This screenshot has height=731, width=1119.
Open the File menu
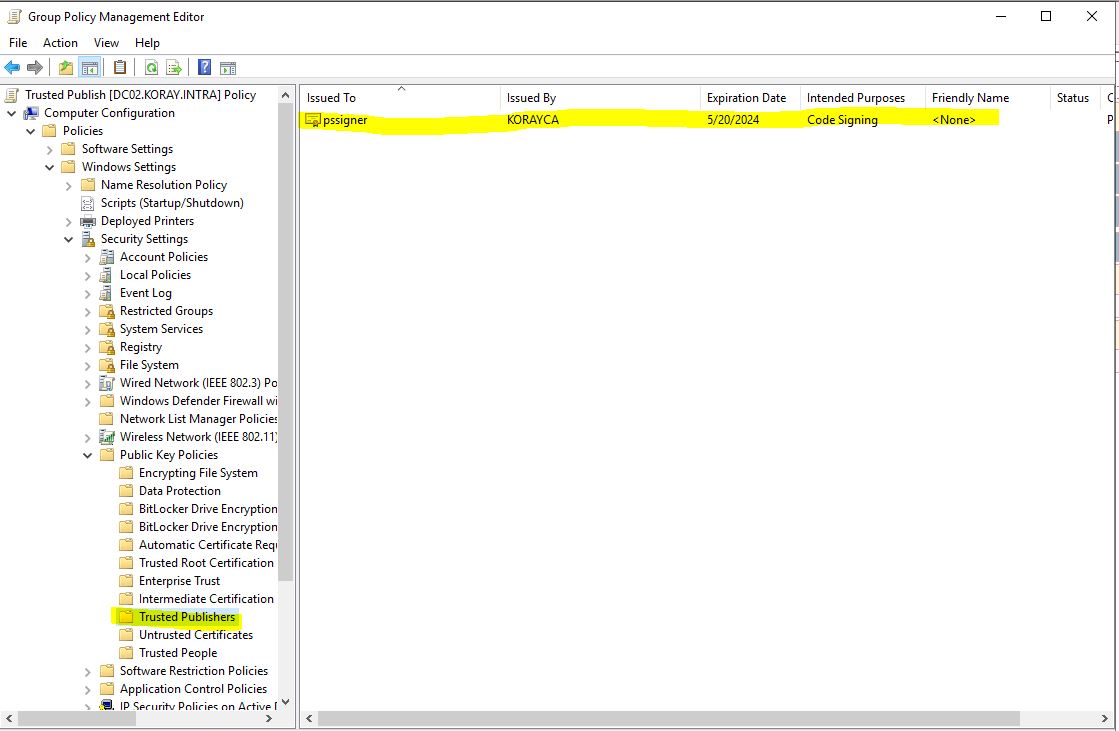click(x=18, y=43)
